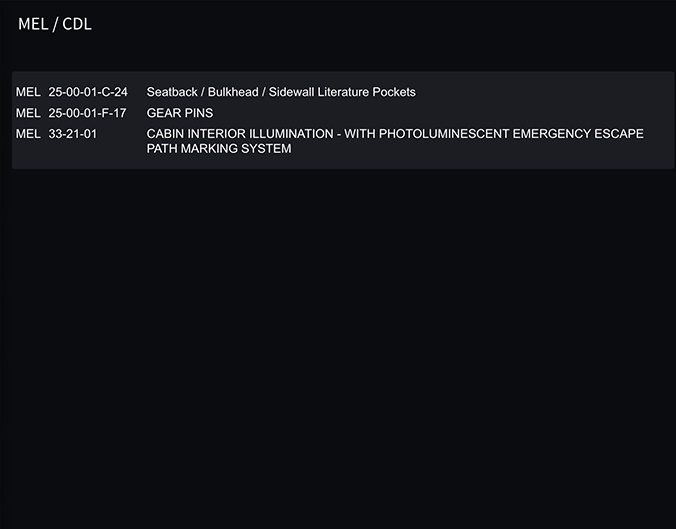Viewport: 676px width, 529px height.
Task: Open the GEAR PINS entry
Action: 180,113
